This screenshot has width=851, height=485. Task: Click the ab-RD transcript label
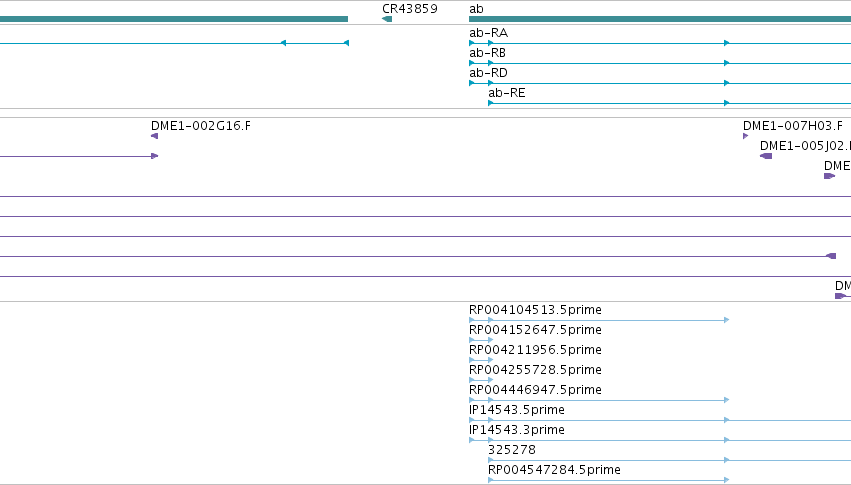(x=488, y=73)
